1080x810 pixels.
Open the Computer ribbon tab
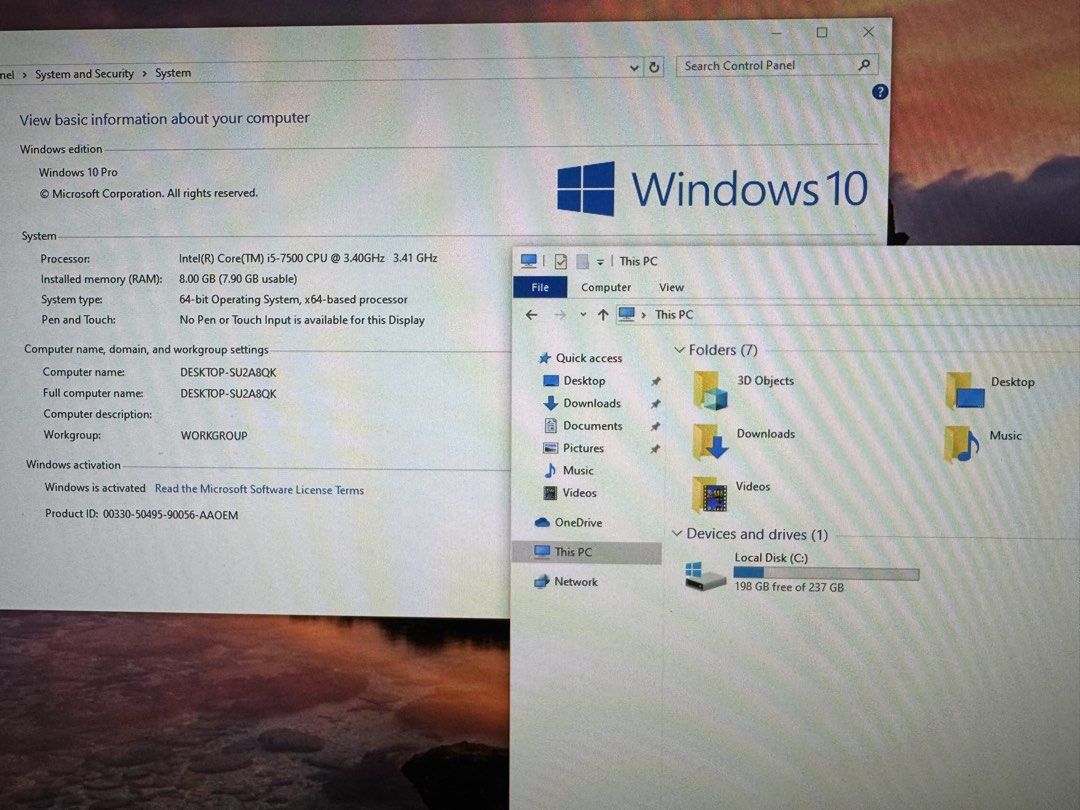tap(605, 287)
